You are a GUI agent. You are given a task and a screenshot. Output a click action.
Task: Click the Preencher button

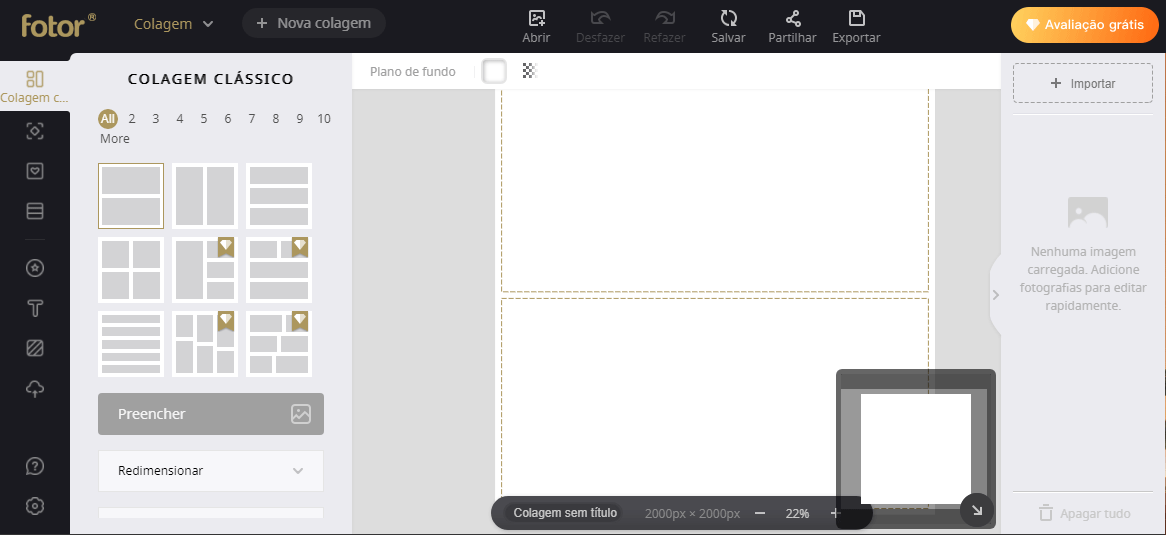click(x=211, y=414)
